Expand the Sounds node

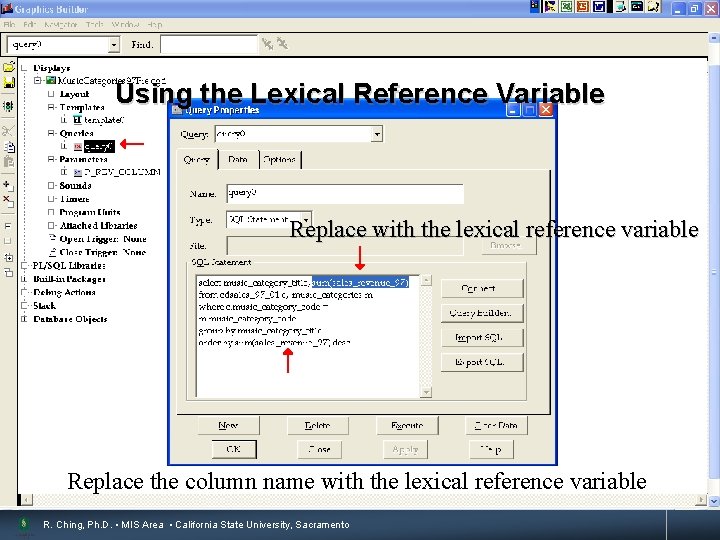[51, 186]
